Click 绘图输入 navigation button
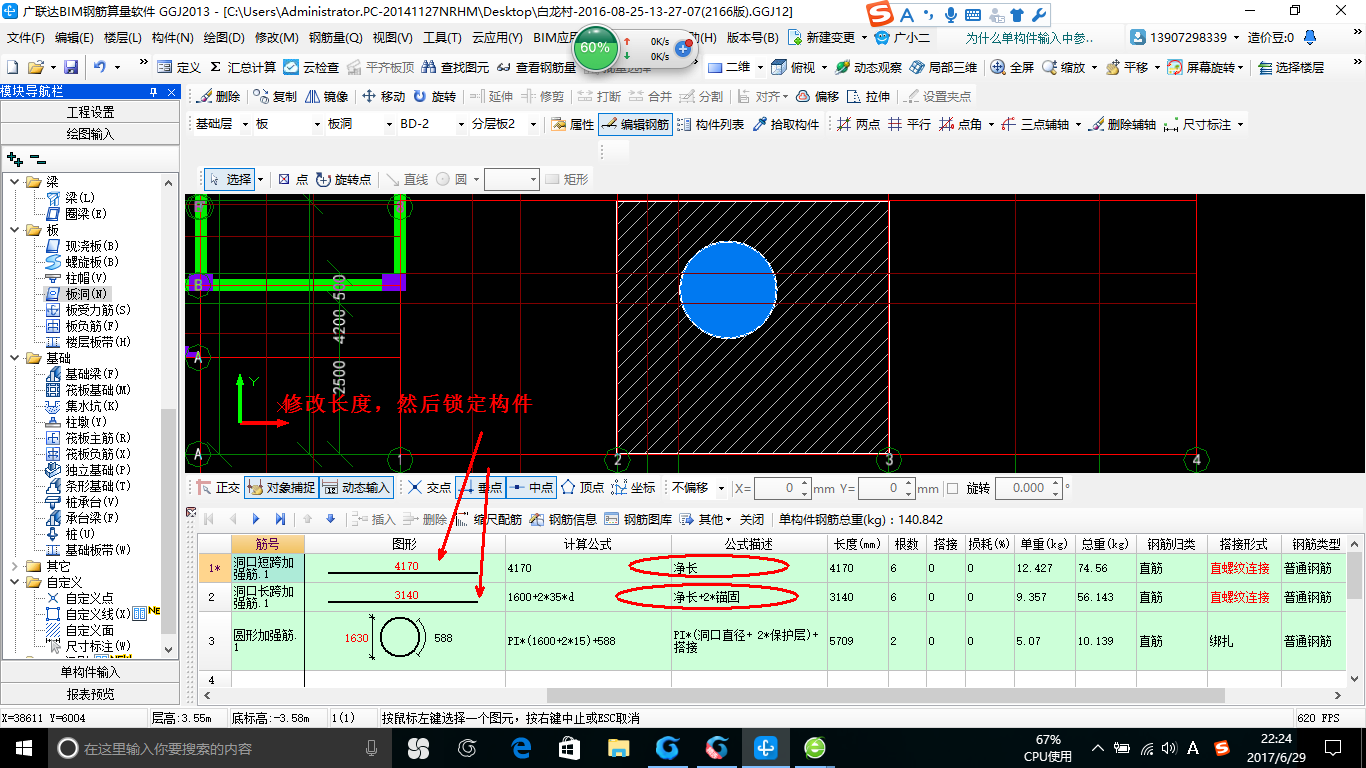 (x=90, y=133)
